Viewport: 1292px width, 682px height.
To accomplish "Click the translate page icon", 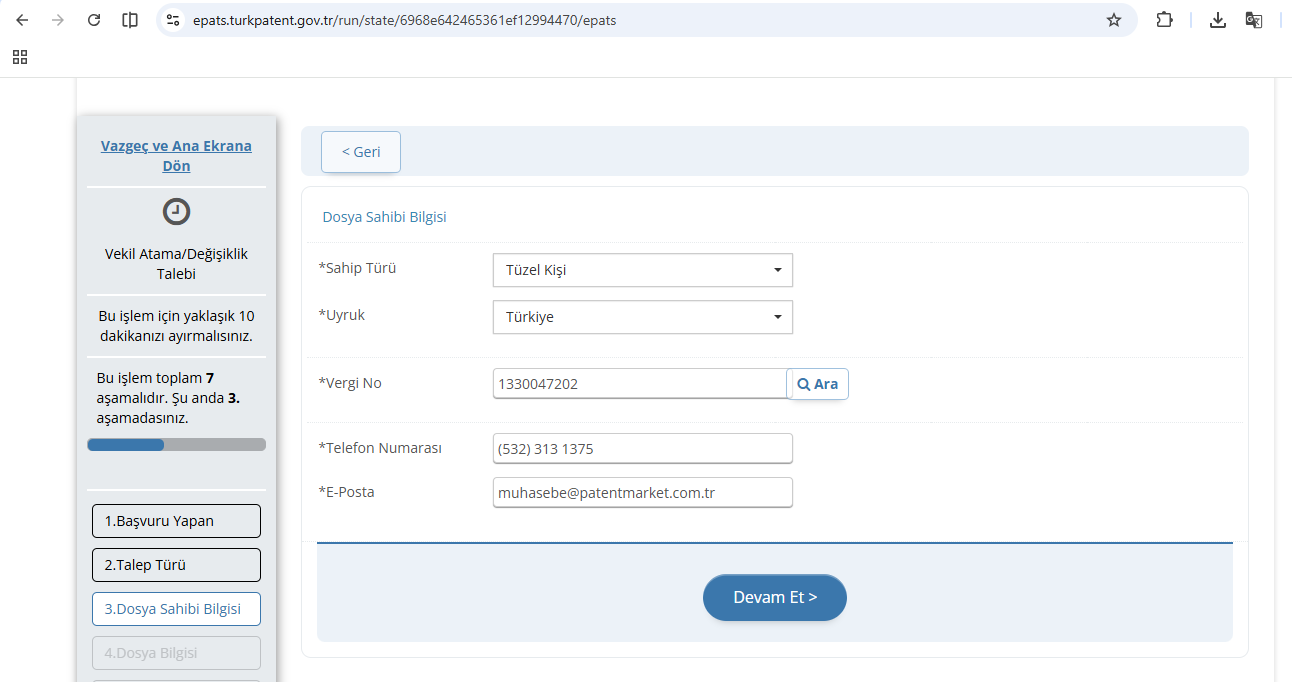I will [x=1253, y=20].
